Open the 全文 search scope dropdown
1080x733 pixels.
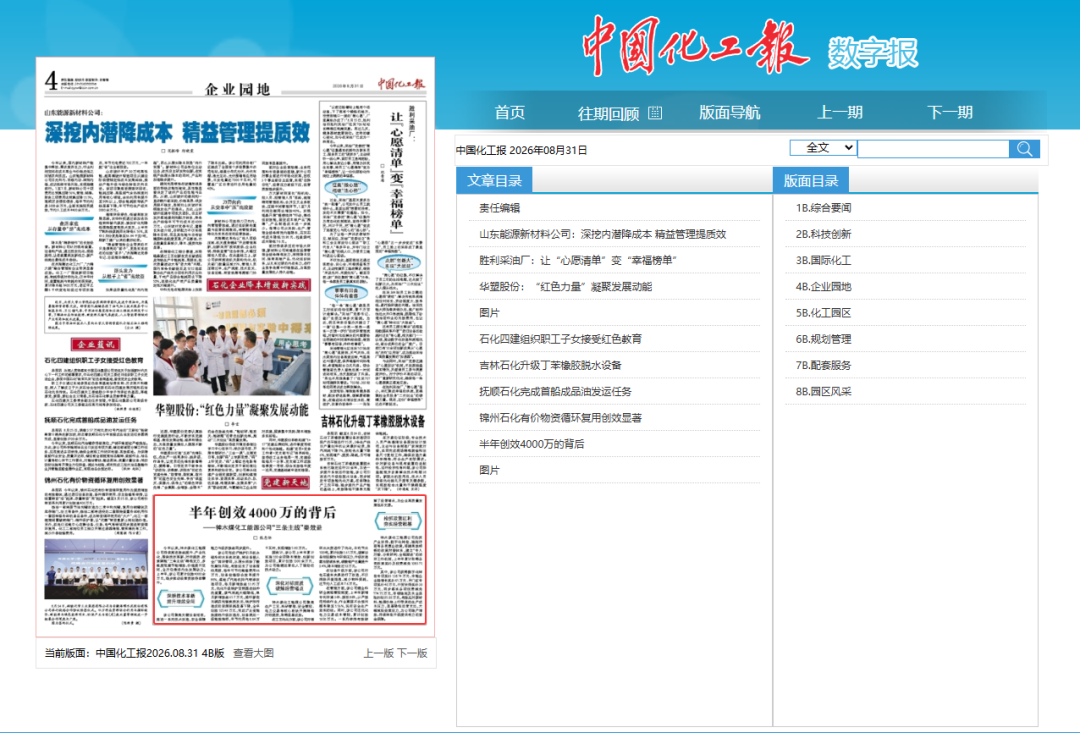click(x=822, y=147)
